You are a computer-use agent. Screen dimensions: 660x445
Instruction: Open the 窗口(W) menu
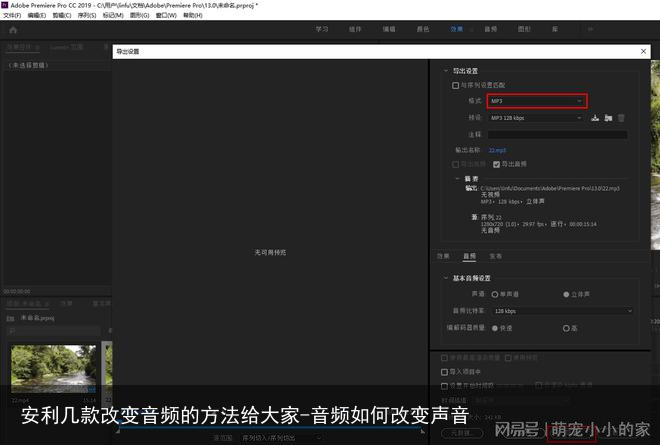(166, 15)
